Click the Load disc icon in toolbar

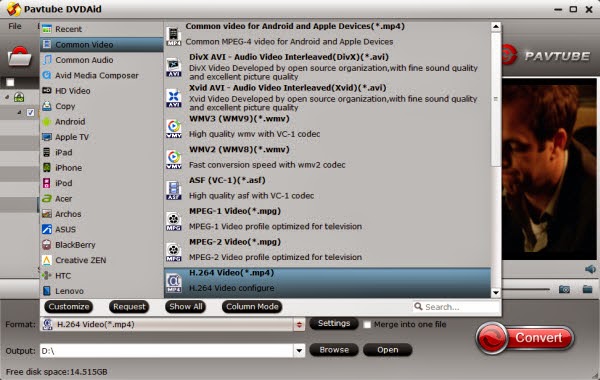(x=20, y=56)
